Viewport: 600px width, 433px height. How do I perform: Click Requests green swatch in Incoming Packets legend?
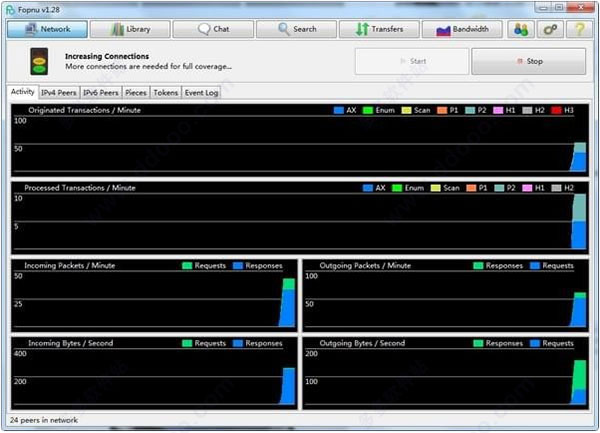(187, 266)
